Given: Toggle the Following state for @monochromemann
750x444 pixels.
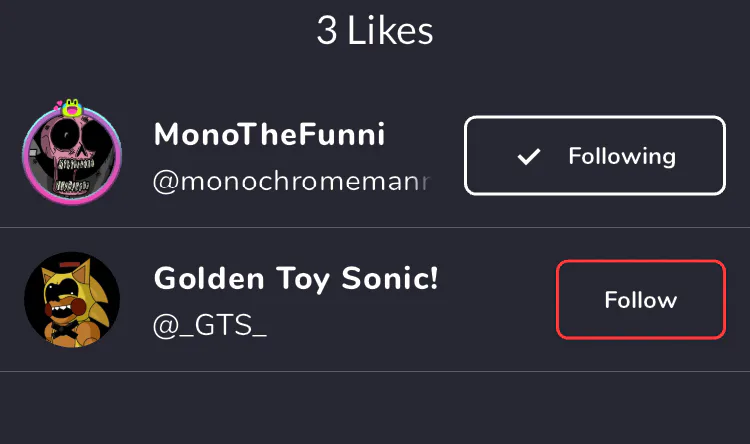Looking at the screenshot, I should (594, 156).
